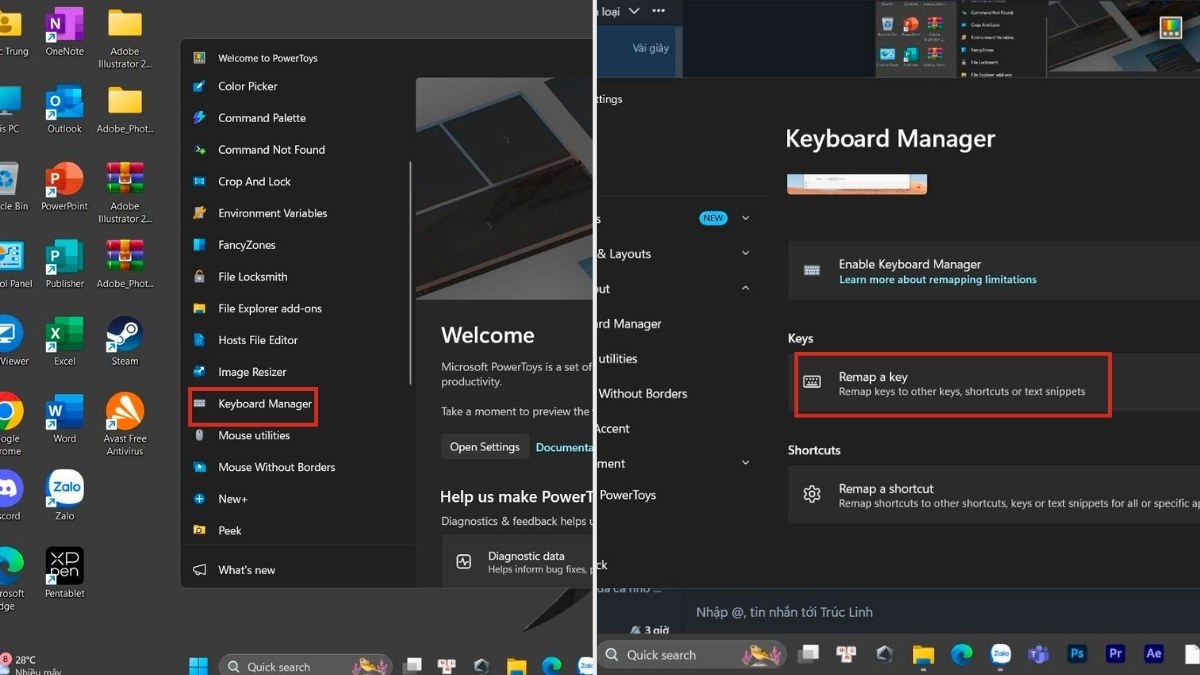Open the What's new entry
The height and width of the screenshot is (675, 1200).
click(246, 570)
